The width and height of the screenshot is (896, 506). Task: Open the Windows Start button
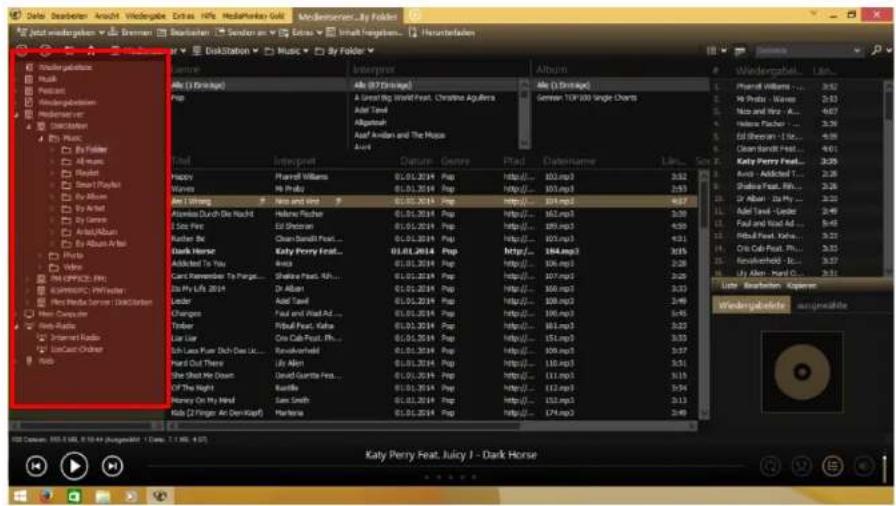pos(20,496)
